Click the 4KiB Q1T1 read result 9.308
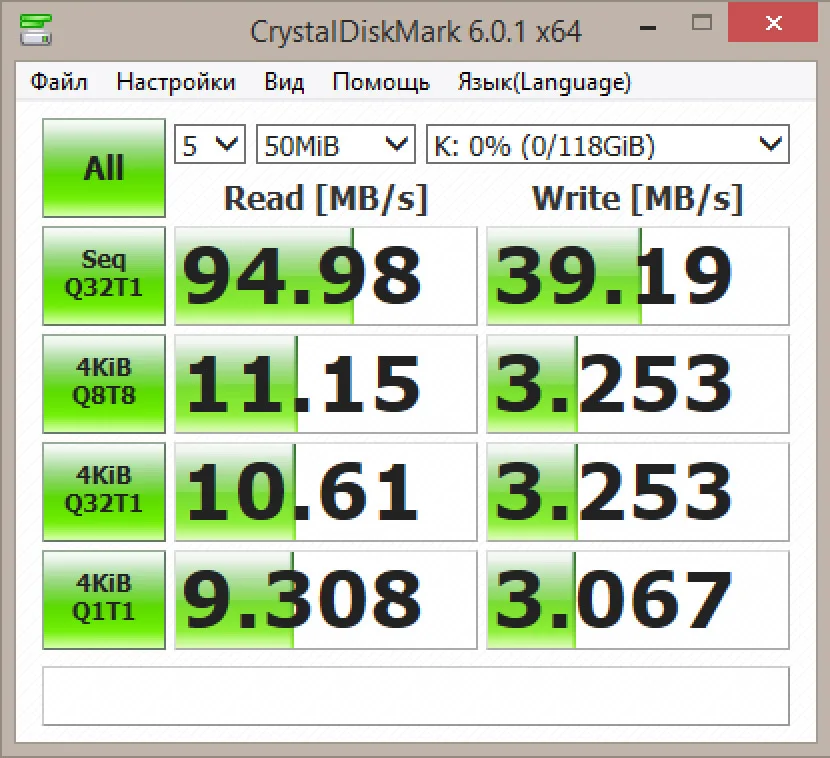Screen dimensions: 830x758 326,600
